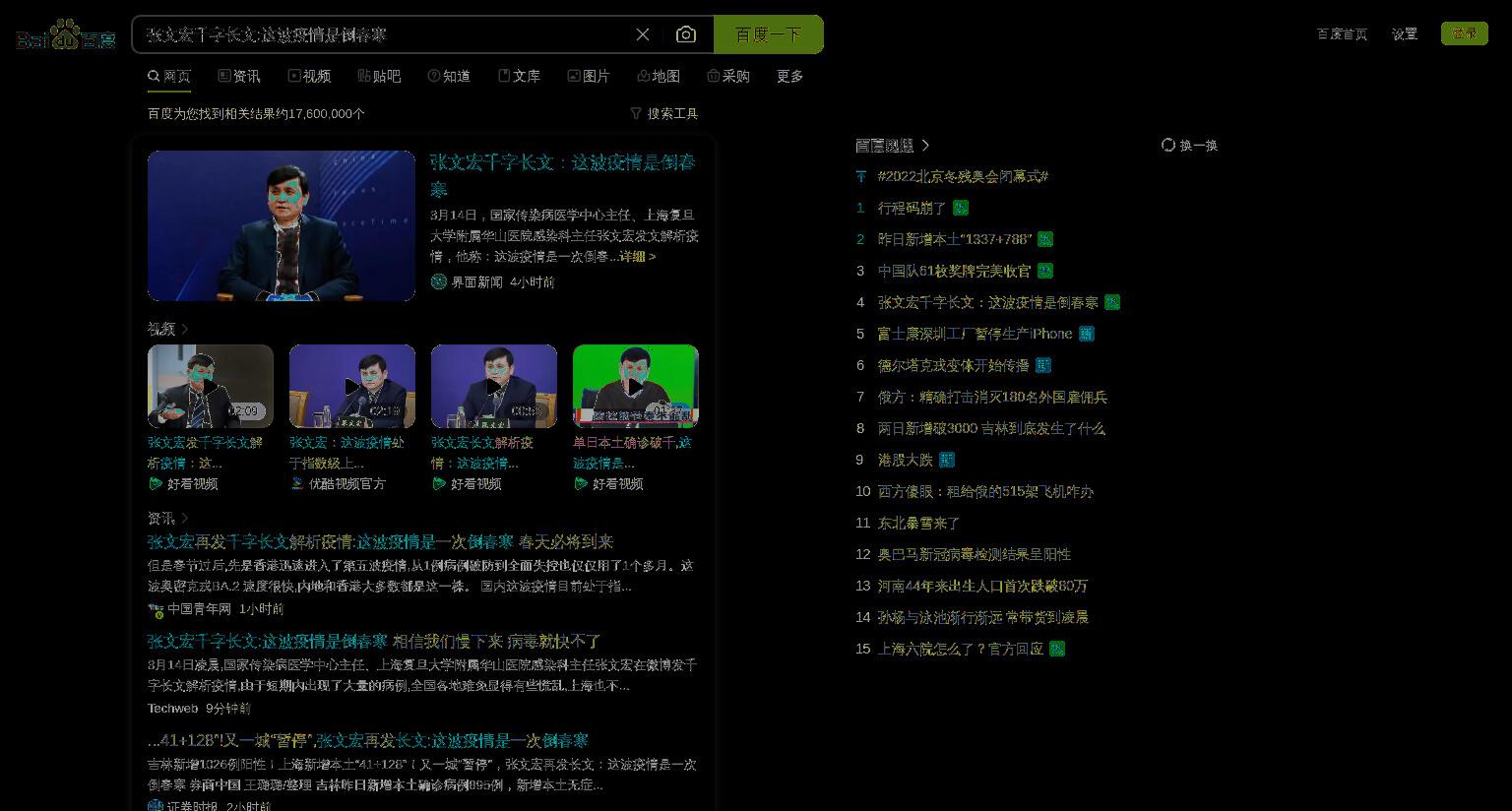Open camera image search
The width and height of the screenshot is (1512, 811).
coord(686,34)
